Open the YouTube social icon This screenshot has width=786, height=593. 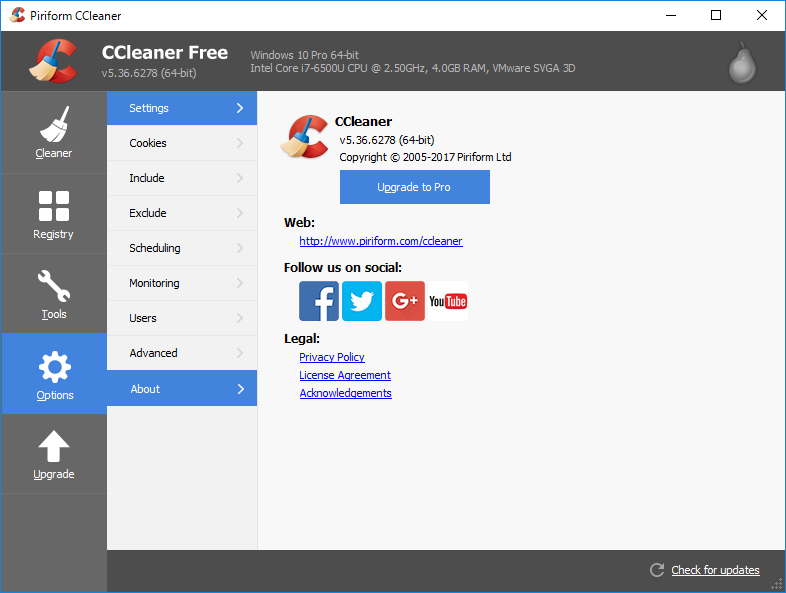pos(448,301)
